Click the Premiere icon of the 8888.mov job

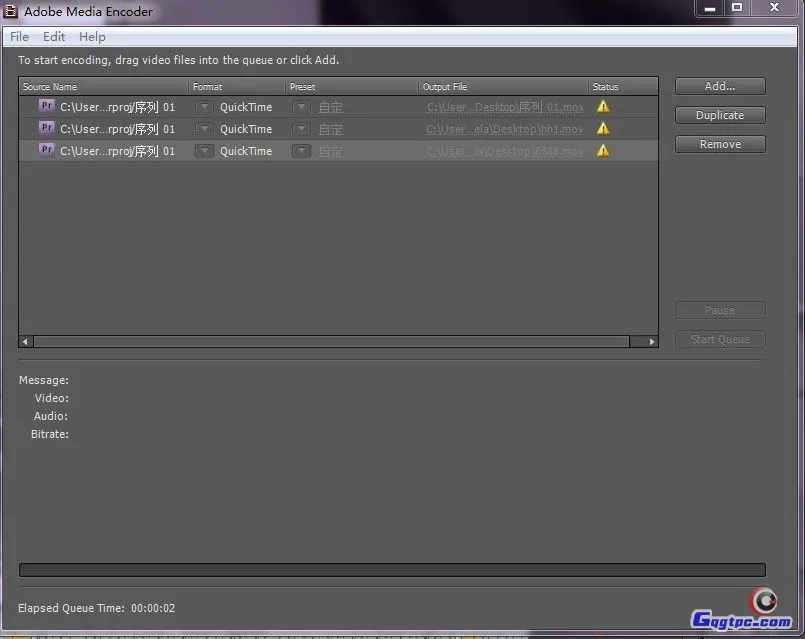tap(46, 150)
